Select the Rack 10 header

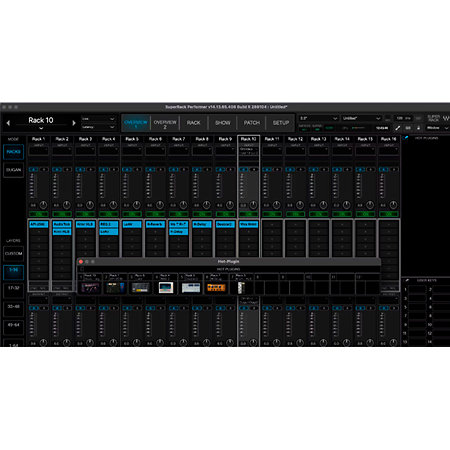[x=249, y=139]
